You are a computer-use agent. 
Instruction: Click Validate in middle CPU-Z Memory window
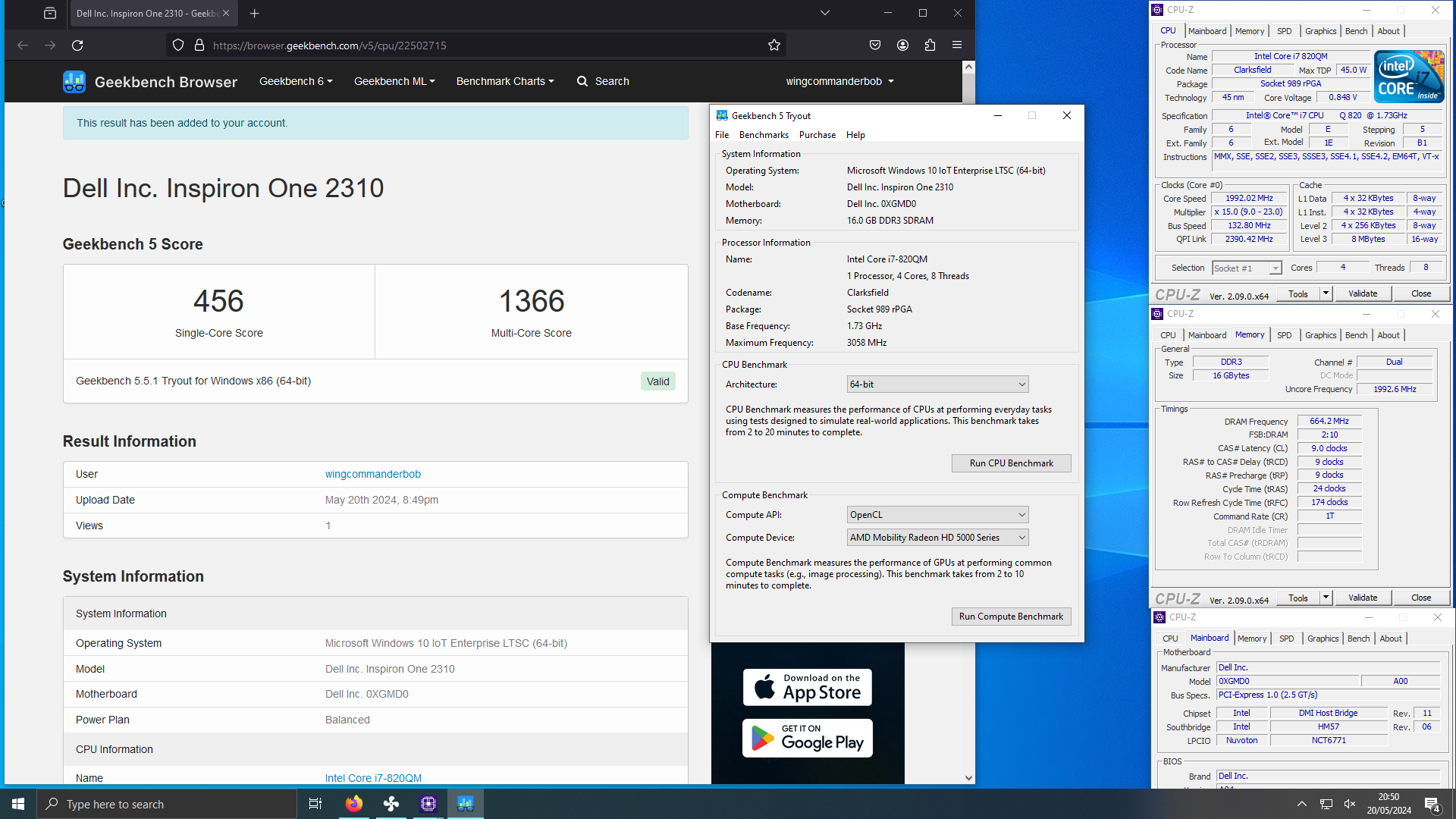(x=1363, y=598)
